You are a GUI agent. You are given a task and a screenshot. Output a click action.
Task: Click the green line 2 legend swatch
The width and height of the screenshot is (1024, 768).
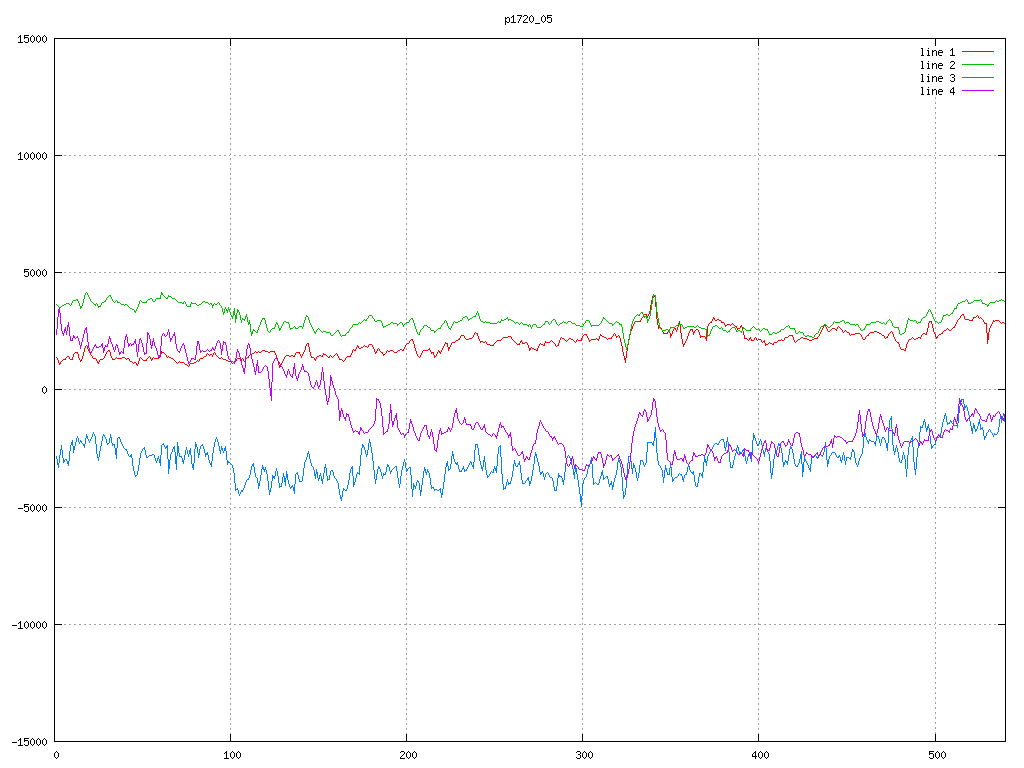(x=979, y=65)
